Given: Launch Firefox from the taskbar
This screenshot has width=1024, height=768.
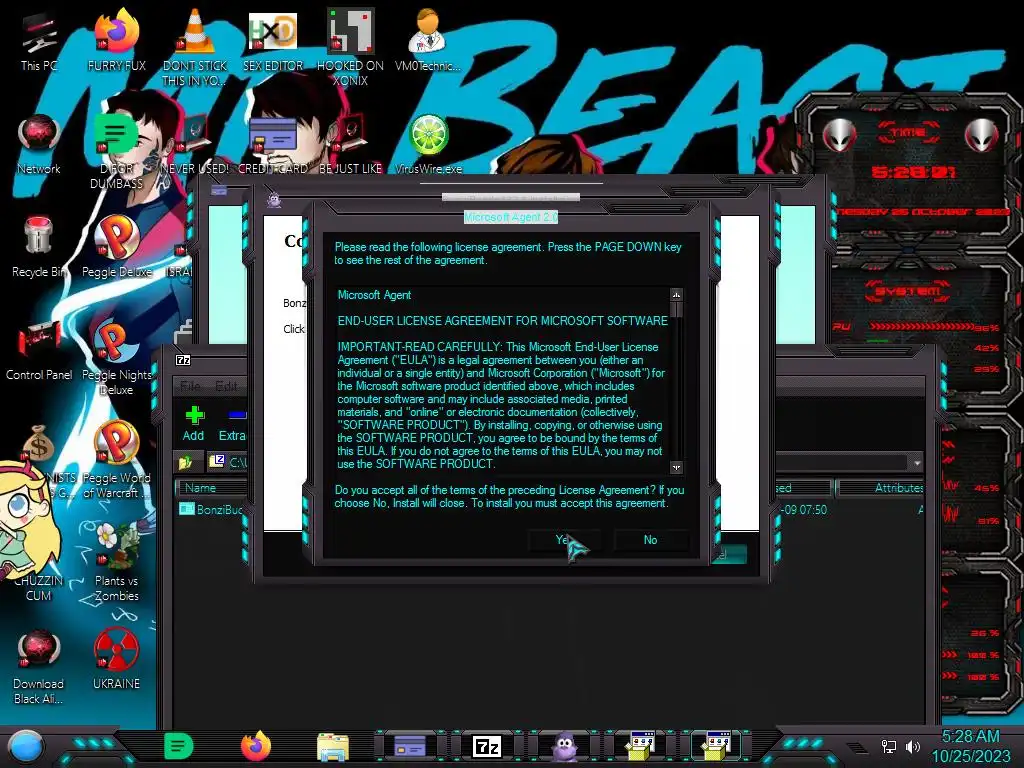Looking at the screenshot, I should [255, 746].
